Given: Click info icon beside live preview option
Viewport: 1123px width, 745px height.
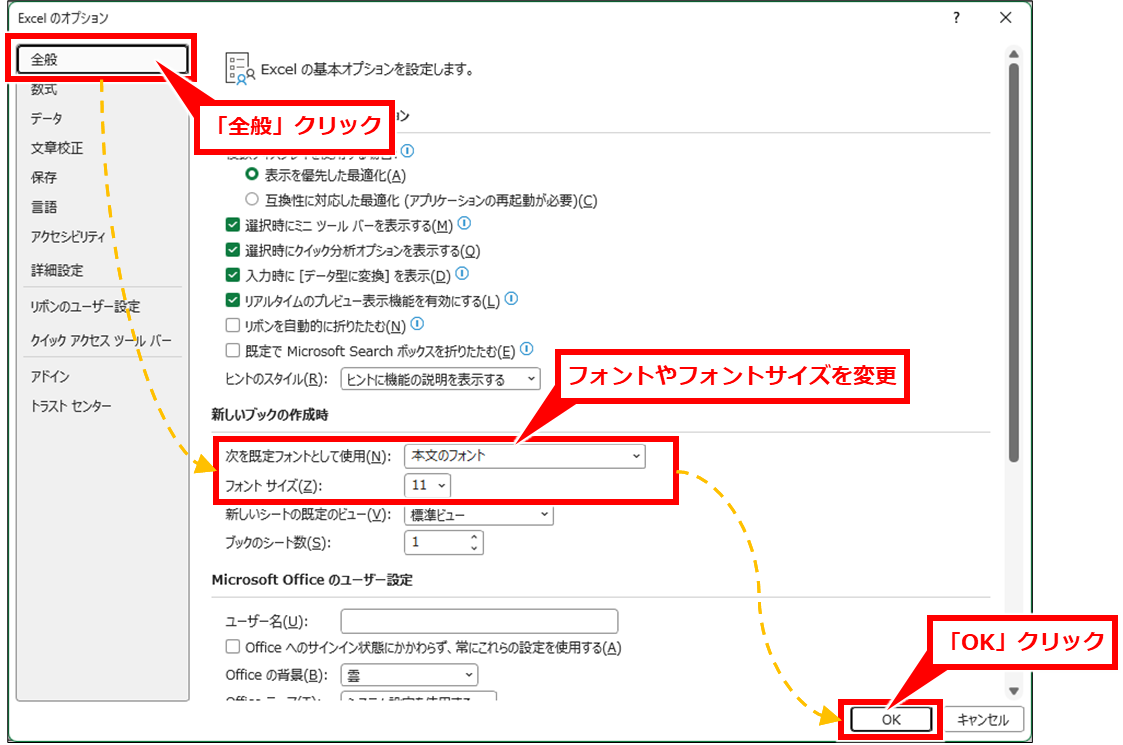Looking at the screenshot, I should (x=511, y=299).
